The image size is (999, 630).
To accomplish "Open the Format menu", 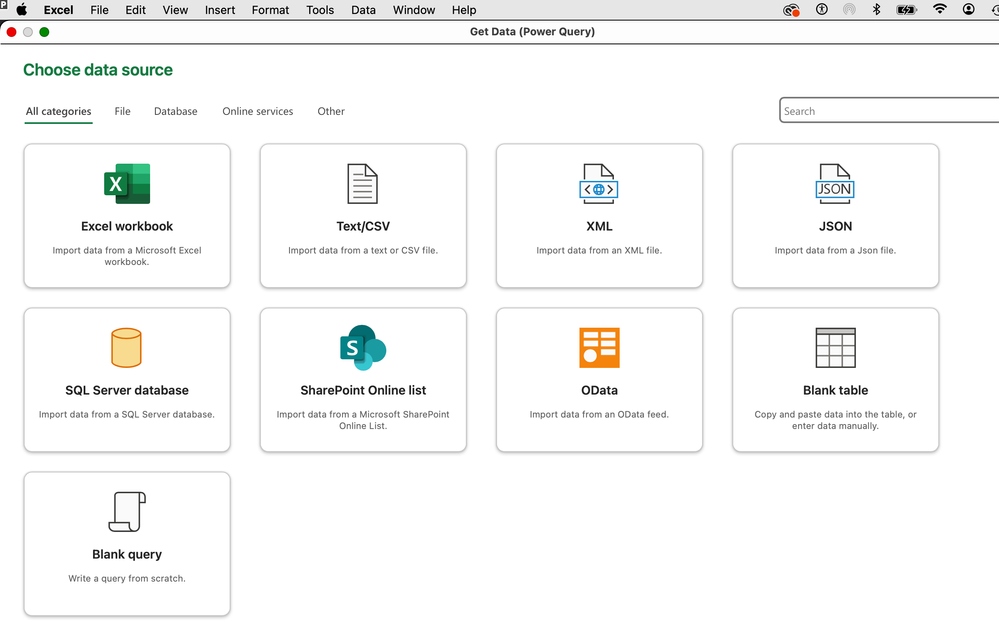I will tap(270, 10).
